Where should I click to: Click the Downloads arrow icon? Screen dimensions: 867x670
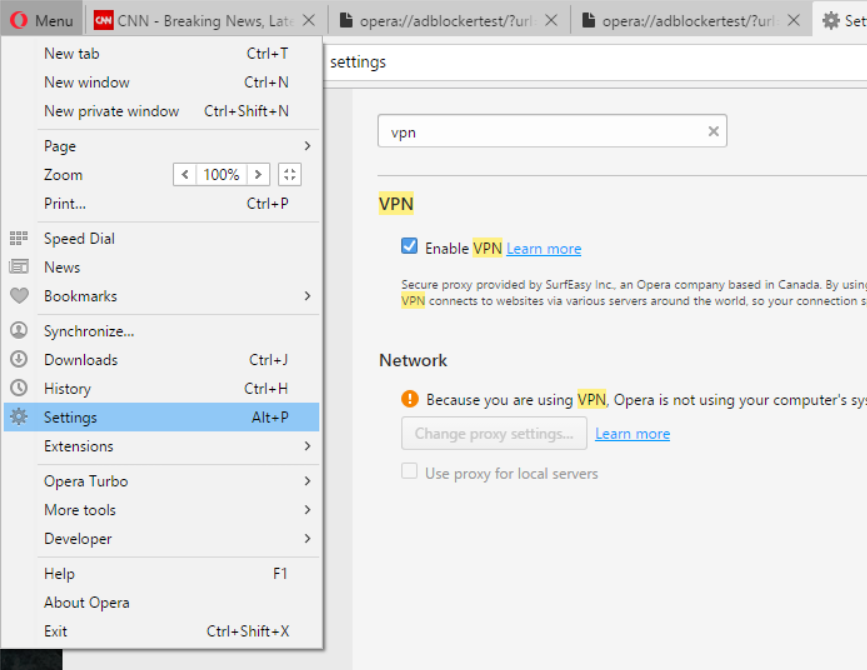(x=19, y=359)
